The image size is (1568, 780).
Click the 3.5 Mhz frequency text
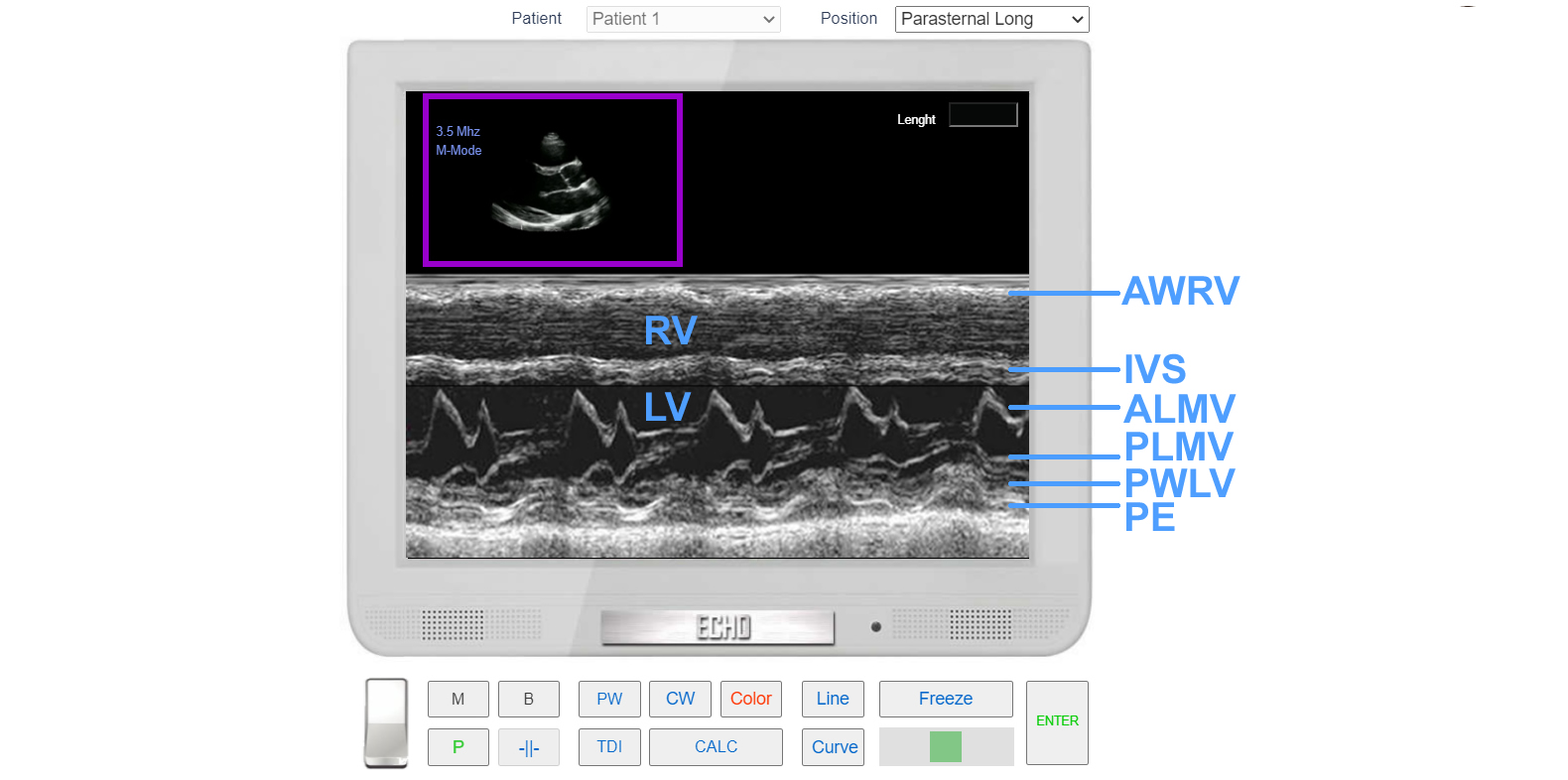[458, 131]
